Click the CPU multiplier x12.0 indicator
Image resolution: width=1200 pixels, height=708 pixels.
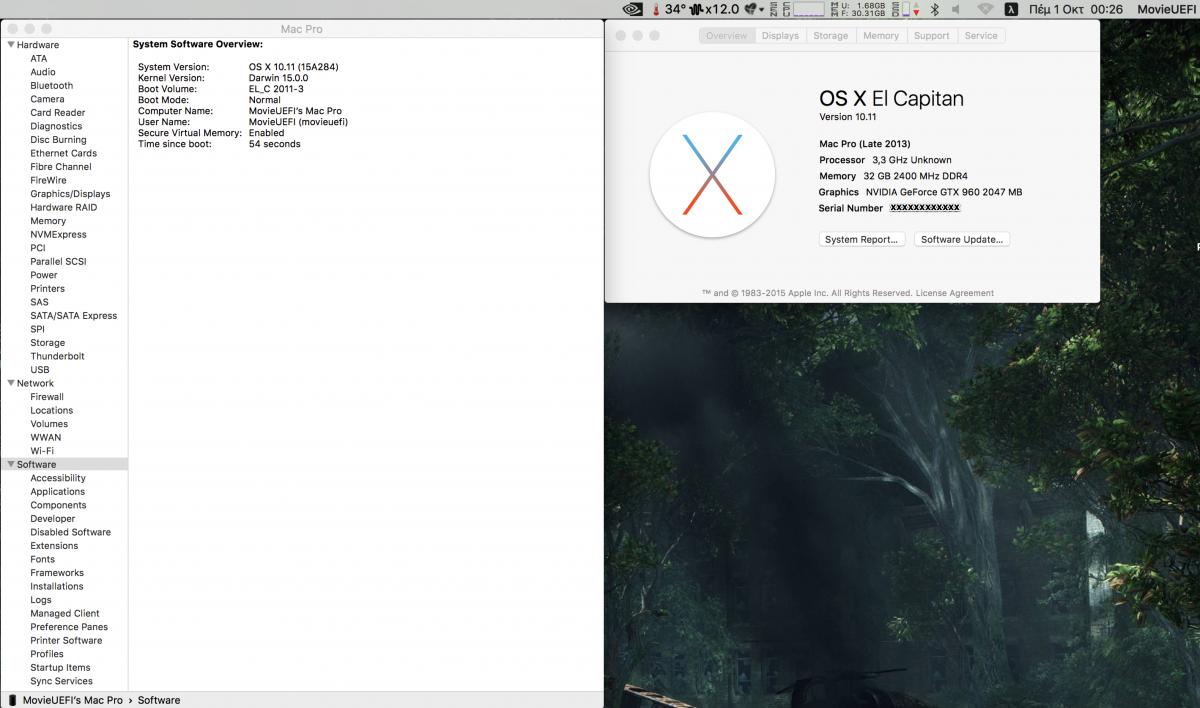click(715, 9)
